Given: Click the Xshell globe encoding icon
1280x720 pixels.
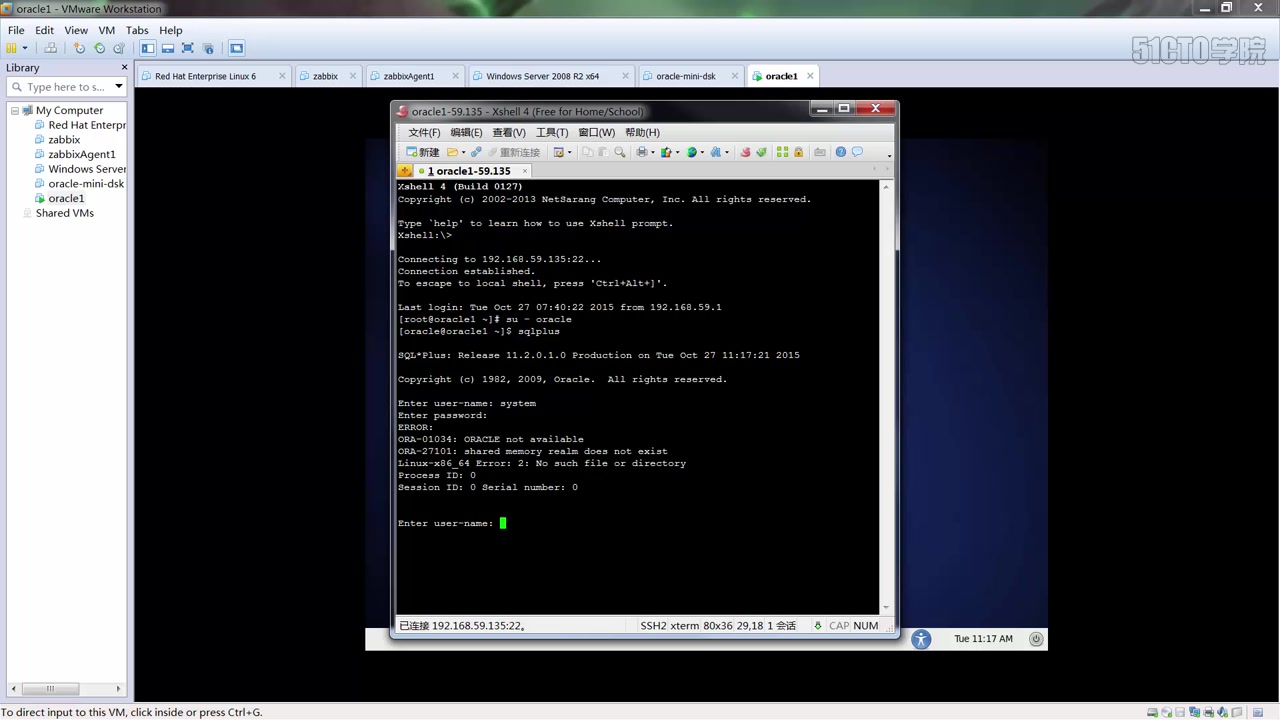Looking at the screenshot, I should 691,152.
